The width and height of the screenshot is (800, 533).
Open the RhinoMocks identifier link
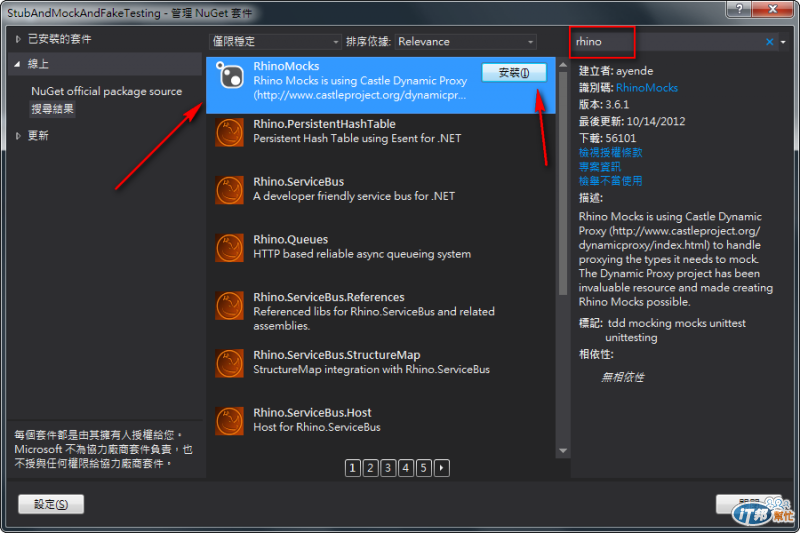point(646,88)
